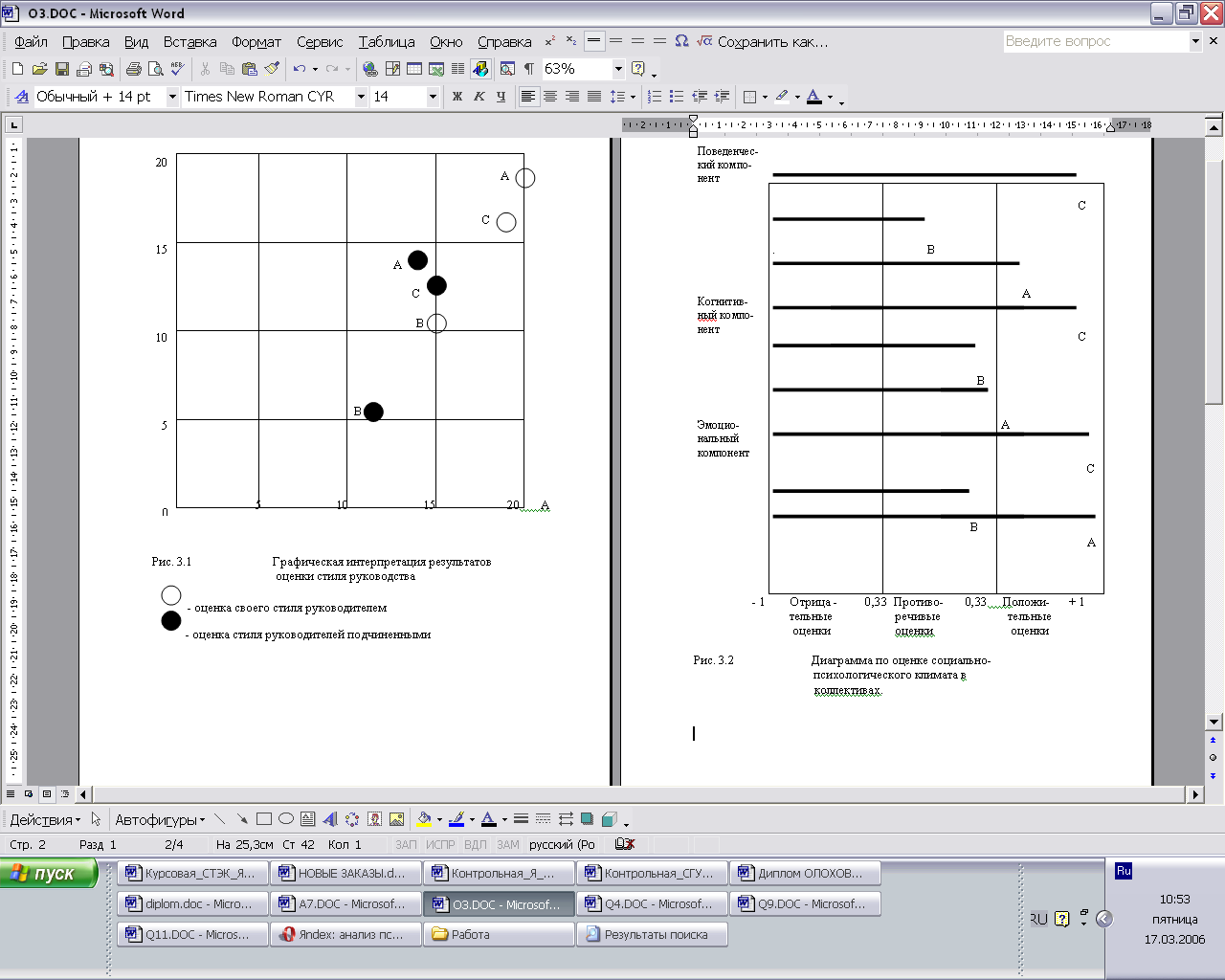Insert a text box from drawing toolbar
This screenshot has height=980, width=1225.
307,819
